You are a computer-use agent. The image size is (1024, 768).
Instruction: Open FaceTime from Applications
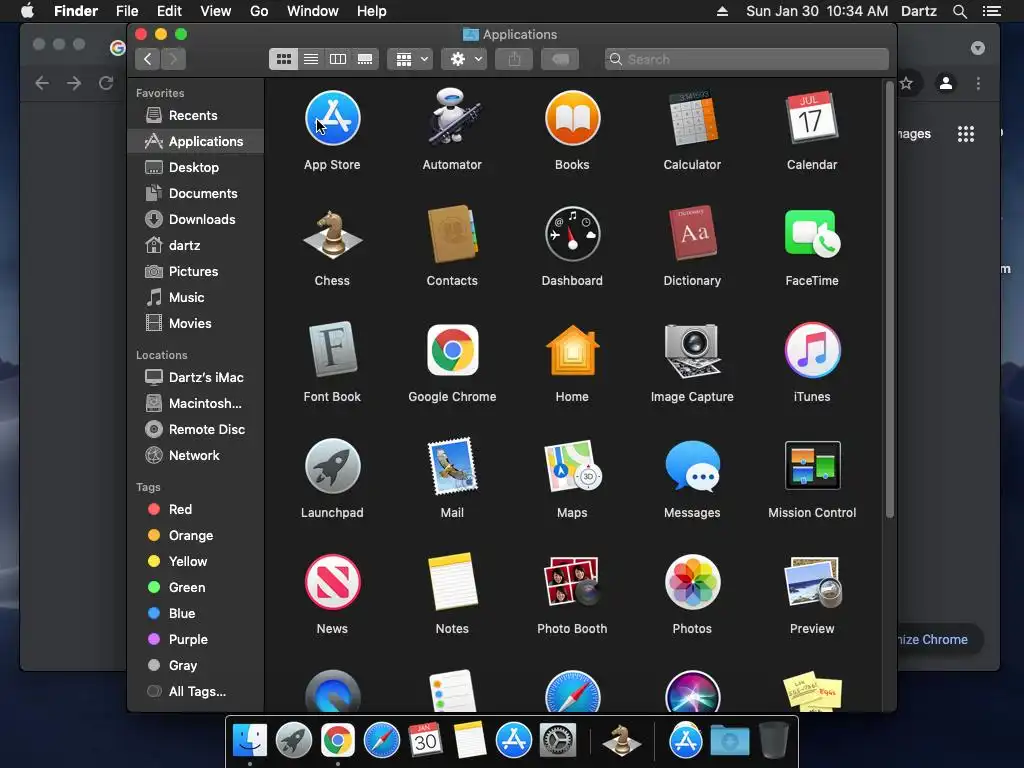[x=812, y=234]
